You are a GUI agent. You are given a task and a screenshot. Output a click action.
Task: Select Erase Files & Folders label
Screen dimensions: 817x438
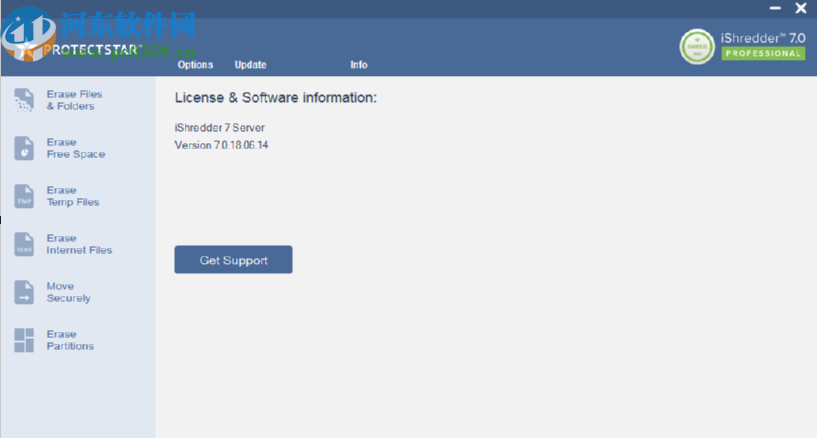click(x=74, y=100)
